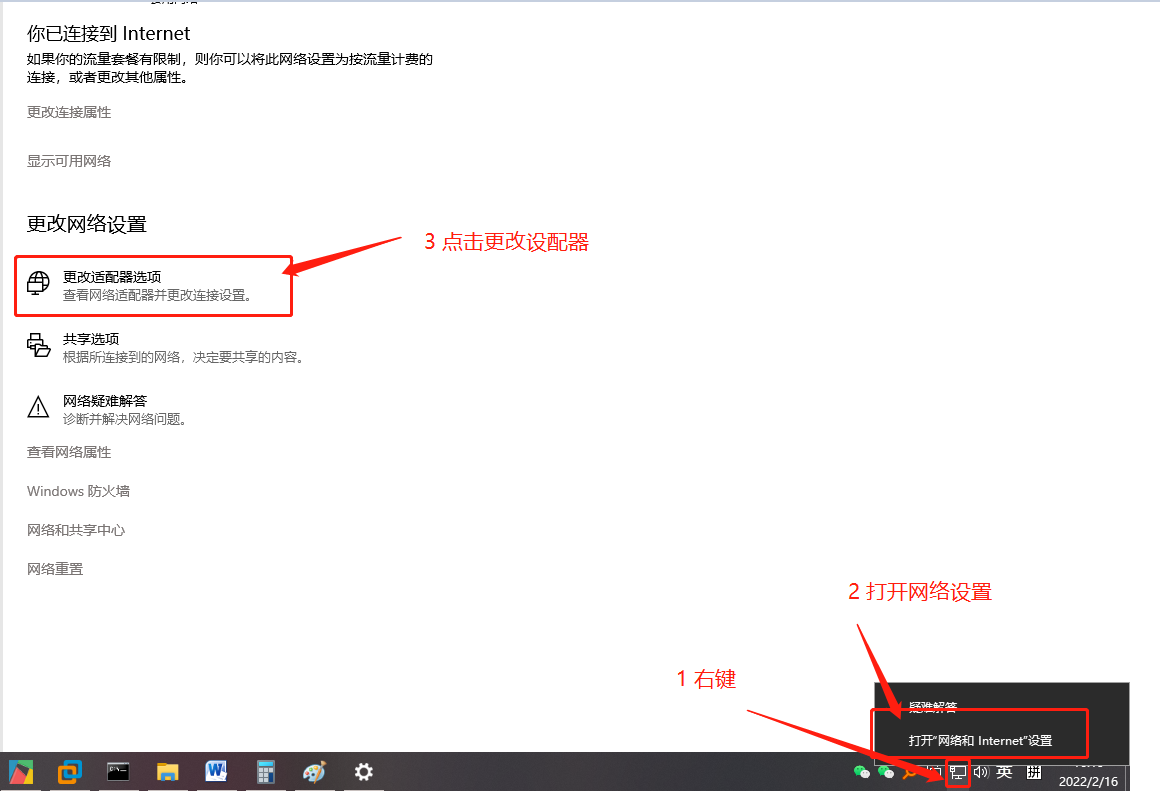Image resolution: width=1160 pixels, height=791 pixels.
Task: Launch Command Prompt from the taskbar
Action: 117,771
